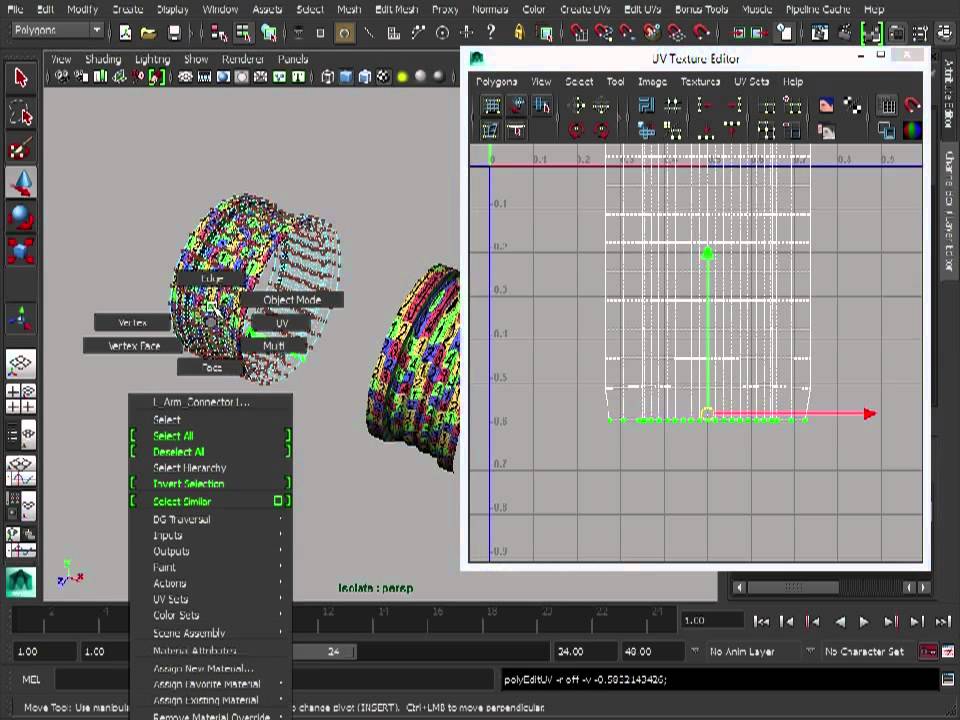960x720 pixels.
Task: Click the playback end time field 24.00
Action: coord(585,651)
